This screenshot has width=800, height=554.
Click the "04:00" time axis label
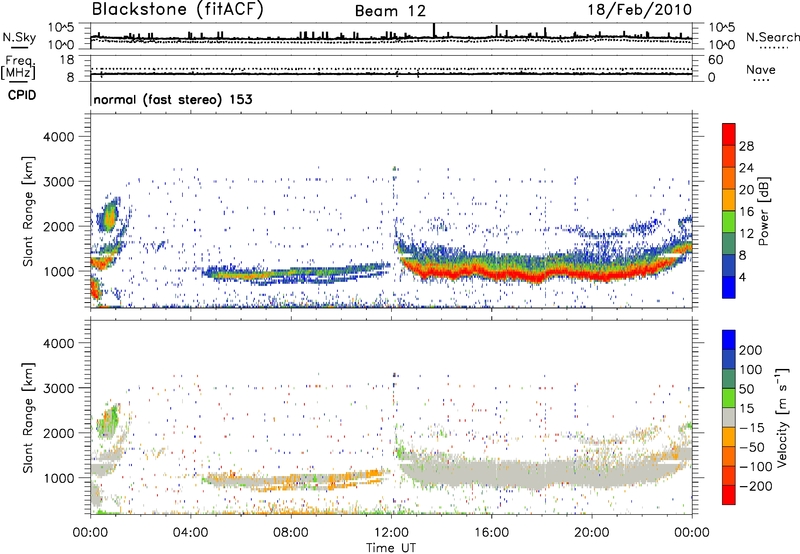click(190, 533)
